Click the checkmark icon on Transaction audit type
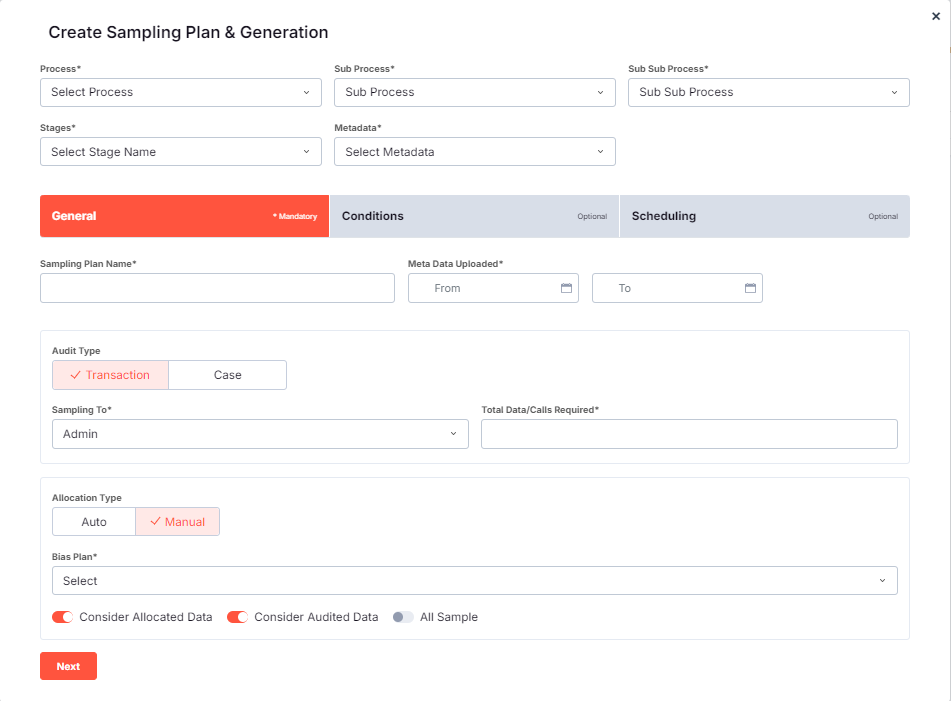 click(75, 375)
